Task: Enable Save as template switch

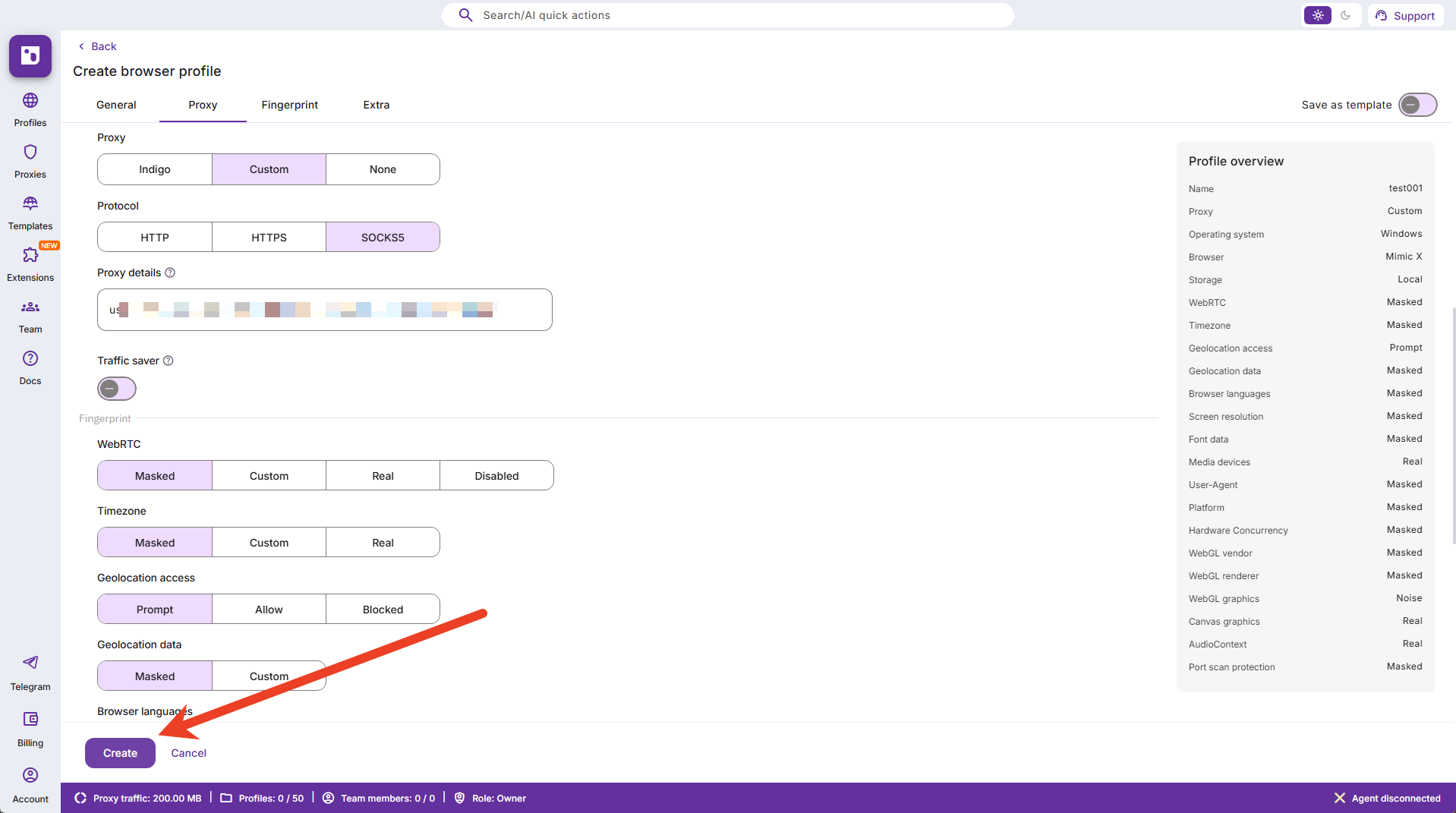Action: 1417,105
